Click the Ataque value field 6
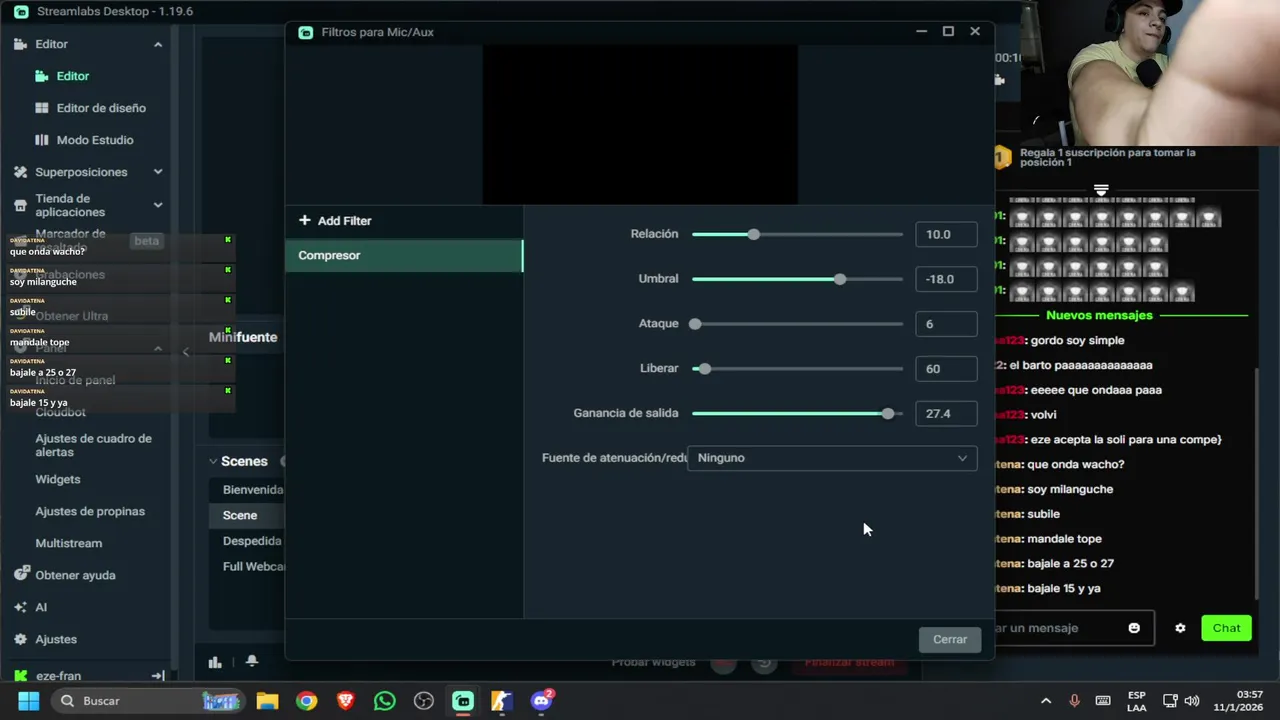The height and width of the screenshot is (720, 1280). click(x=946, y=324)
